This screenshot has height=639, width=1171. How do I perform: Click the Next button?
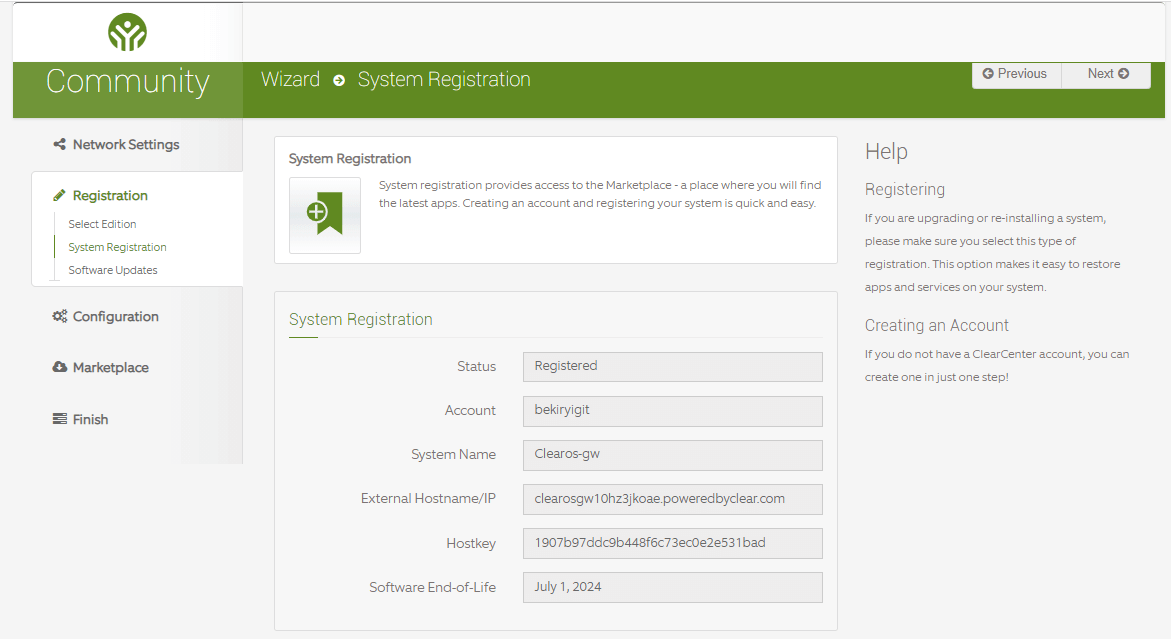[x=1105, y=74]
